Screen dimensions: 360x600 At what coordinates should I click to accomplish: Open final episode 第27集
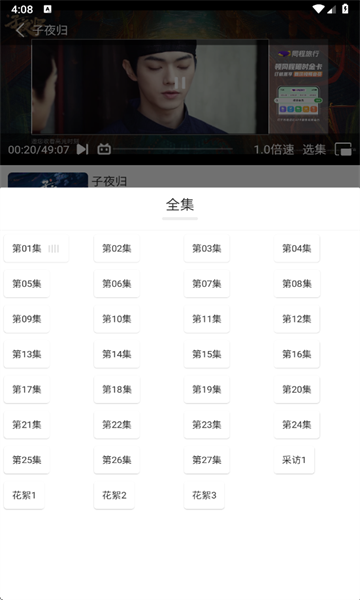[207, 460]
